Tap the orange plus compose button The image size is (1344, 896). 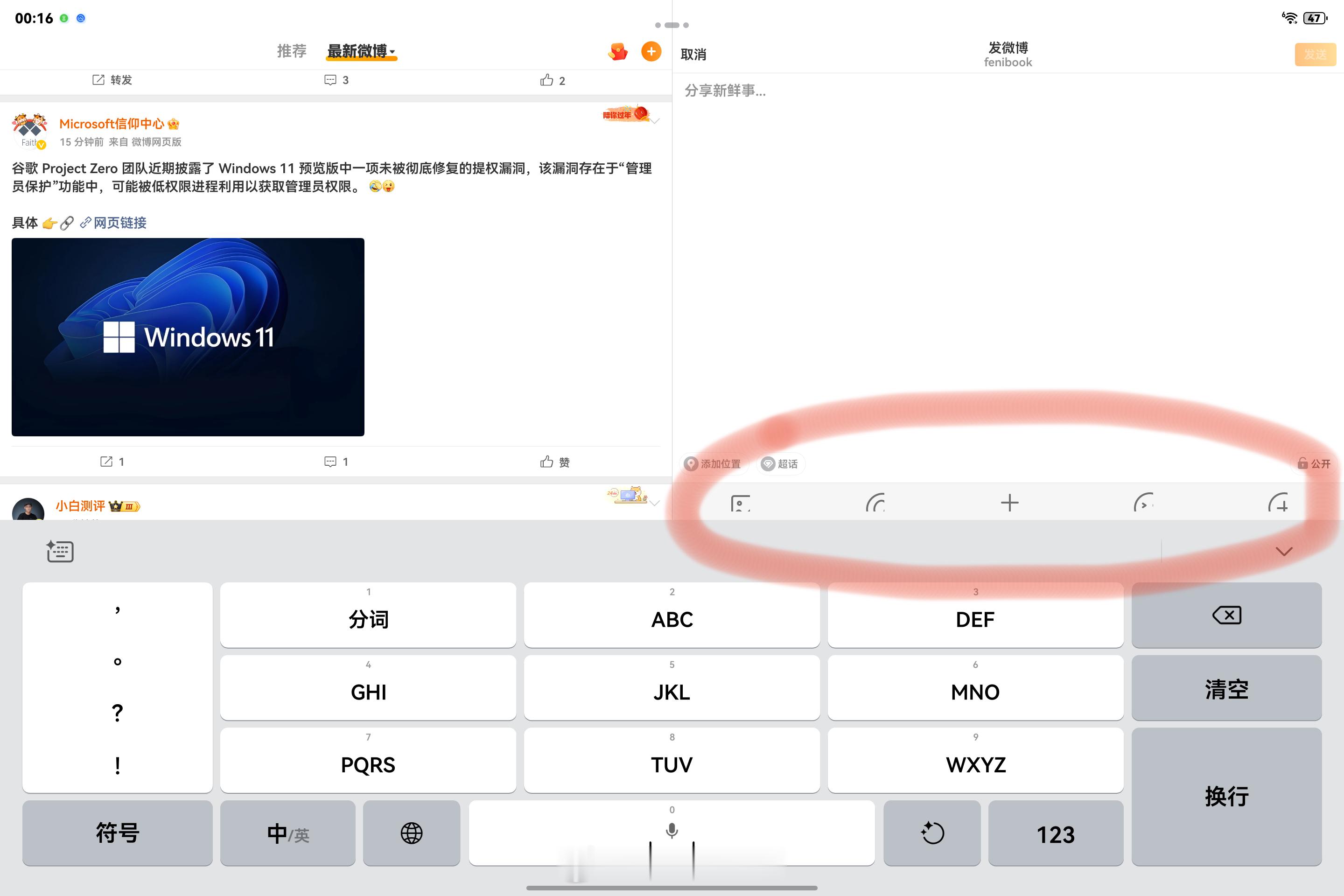651,51
